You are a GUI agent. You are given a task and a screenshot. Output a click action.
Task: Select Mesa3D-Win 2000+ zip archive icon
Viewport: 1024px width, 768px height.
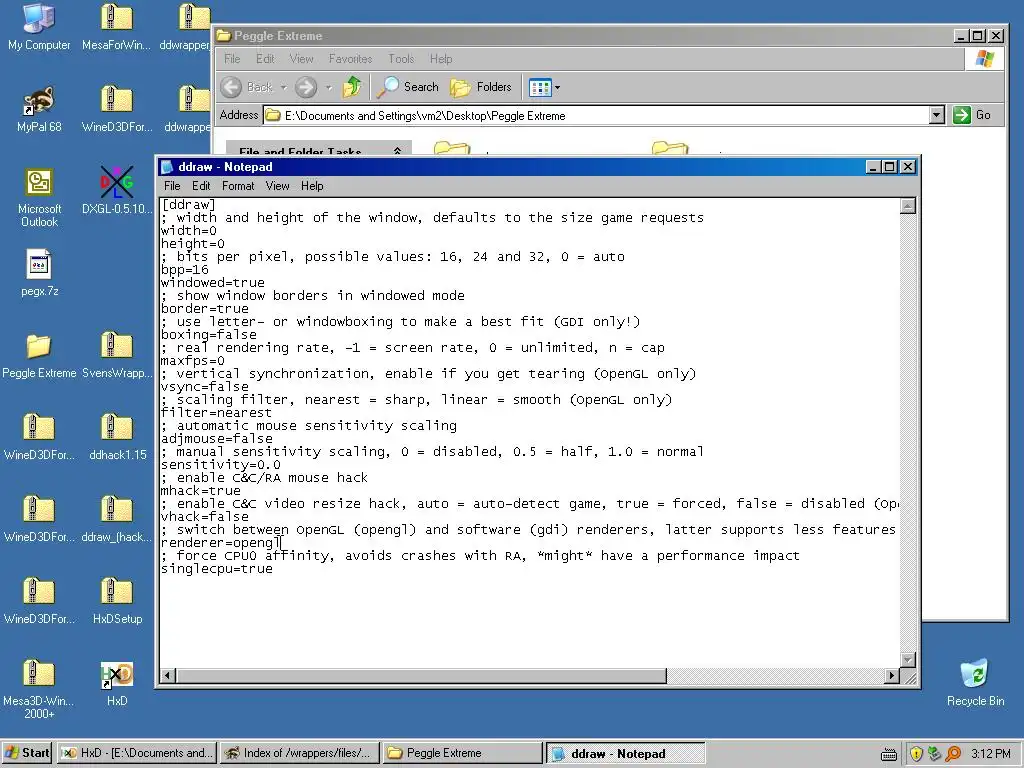click(39, 689)
